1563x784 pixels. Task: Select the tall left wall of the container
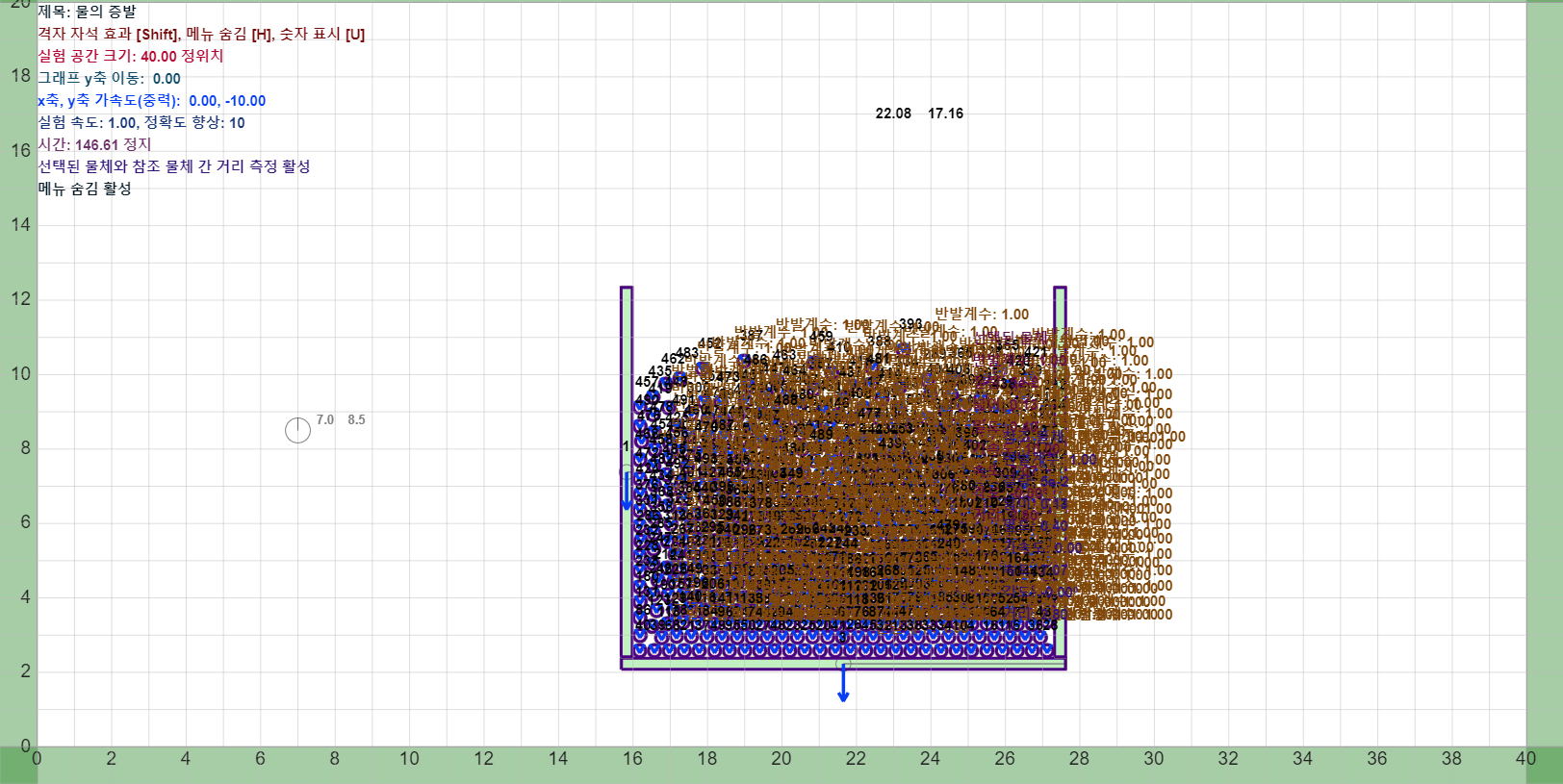(x=627, y=471)
